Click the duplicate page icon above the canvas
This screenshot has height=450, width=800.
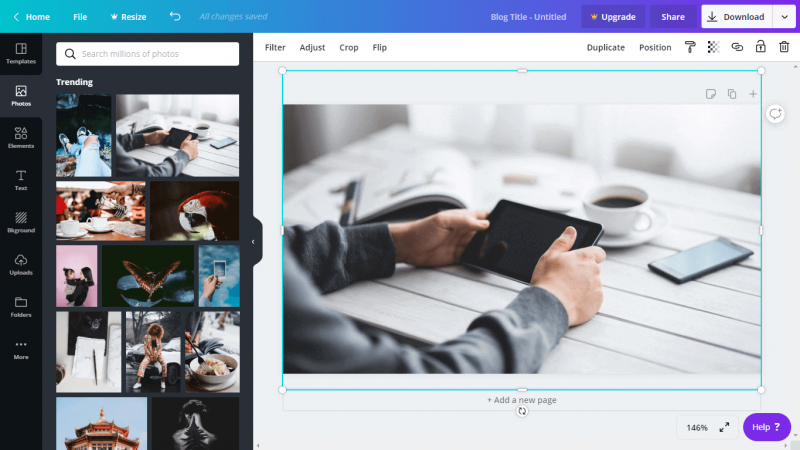(732, 94)
